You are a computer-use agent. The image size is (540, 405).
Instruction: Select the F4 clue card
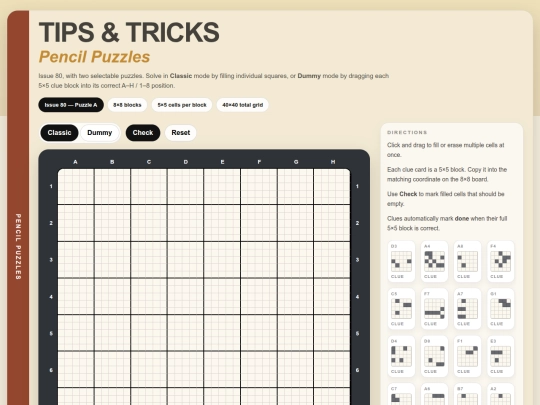coord(500,261)
